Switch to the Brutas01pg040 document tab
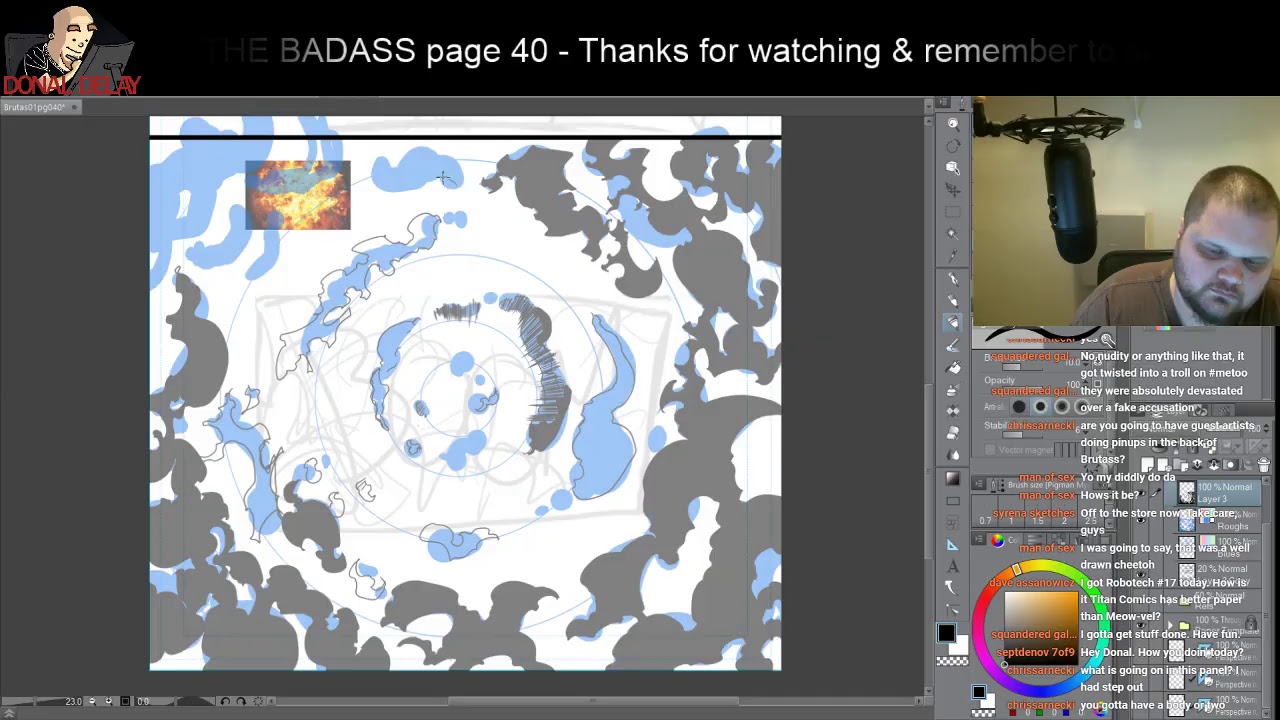The width and height of the screenshot is (1280, 720). (x=36, y=107)
